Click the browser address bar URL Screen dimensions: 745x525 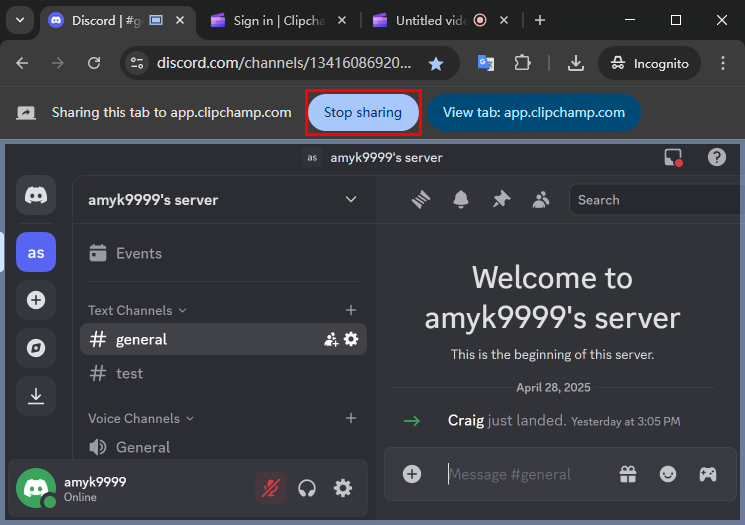(284, 63)
